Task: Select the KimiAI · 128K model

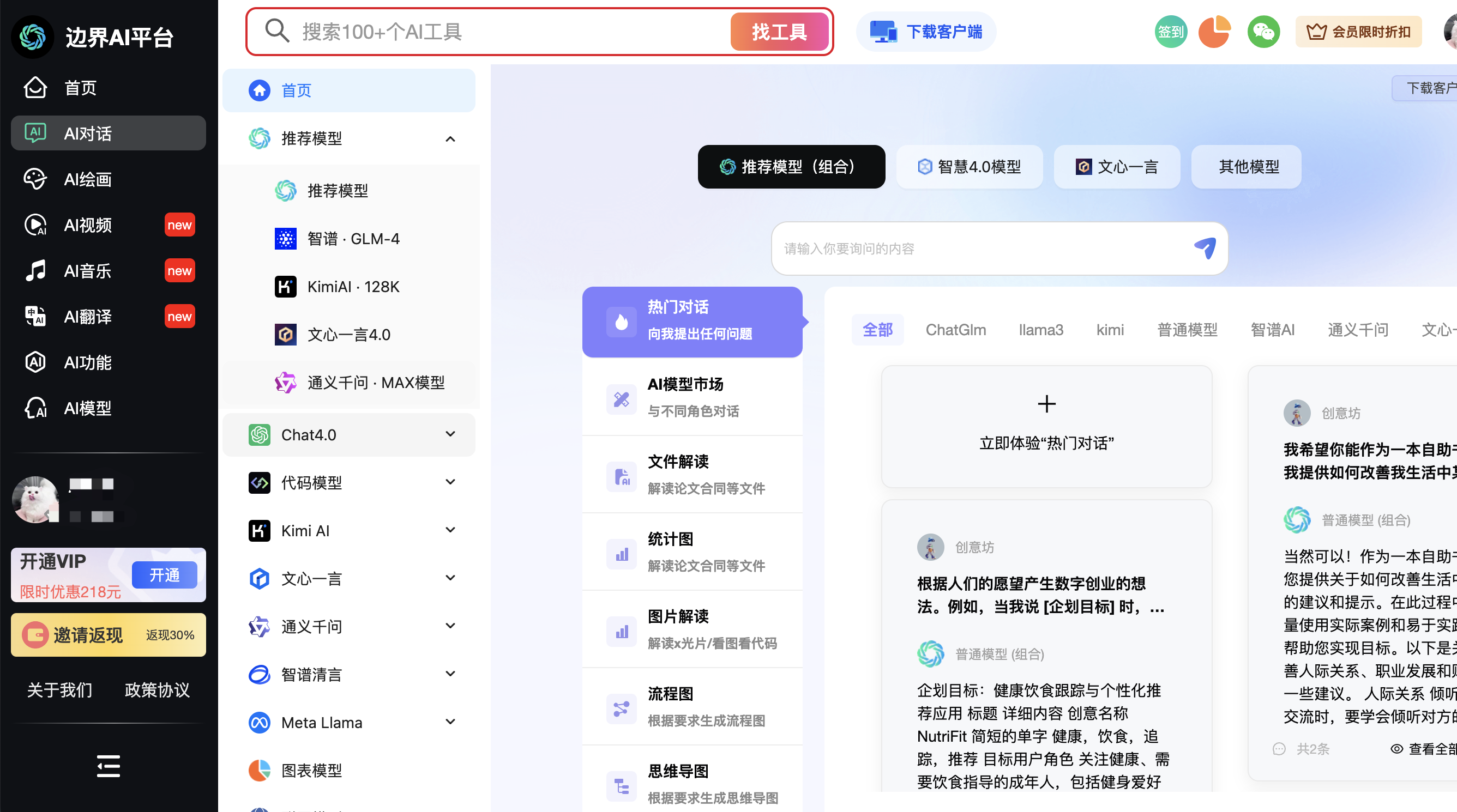Action: pos(349,287)
